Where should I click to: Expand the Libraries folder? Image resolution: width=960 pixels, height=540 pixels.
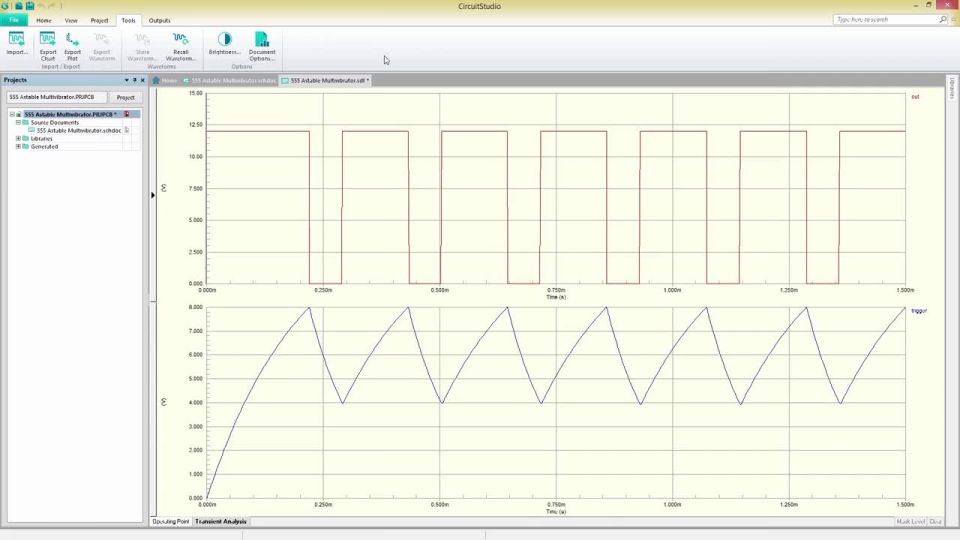click(x=18, y=138)
